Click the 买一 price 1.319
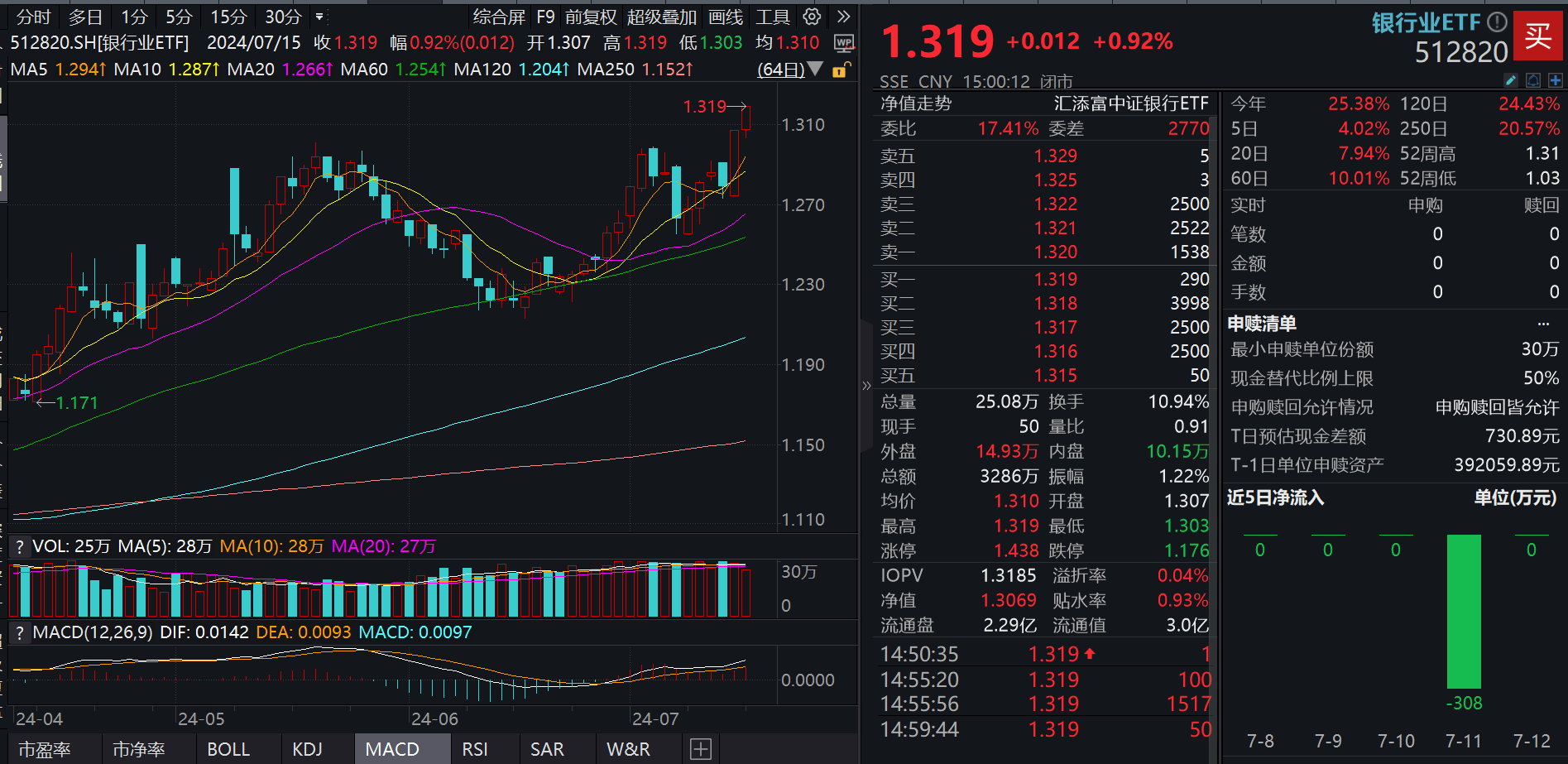This screenshot has height=764, width=1568. point(1056,279)
